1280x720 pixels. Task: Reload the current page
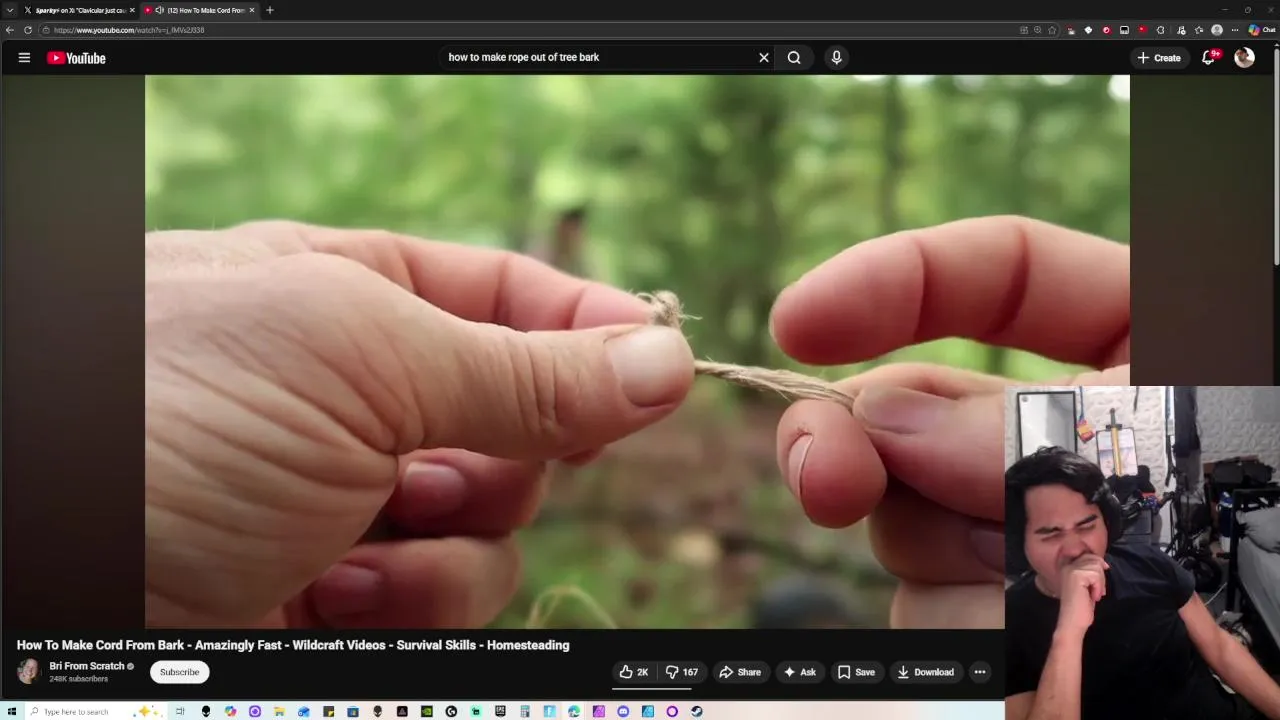[x=28, y=30]
